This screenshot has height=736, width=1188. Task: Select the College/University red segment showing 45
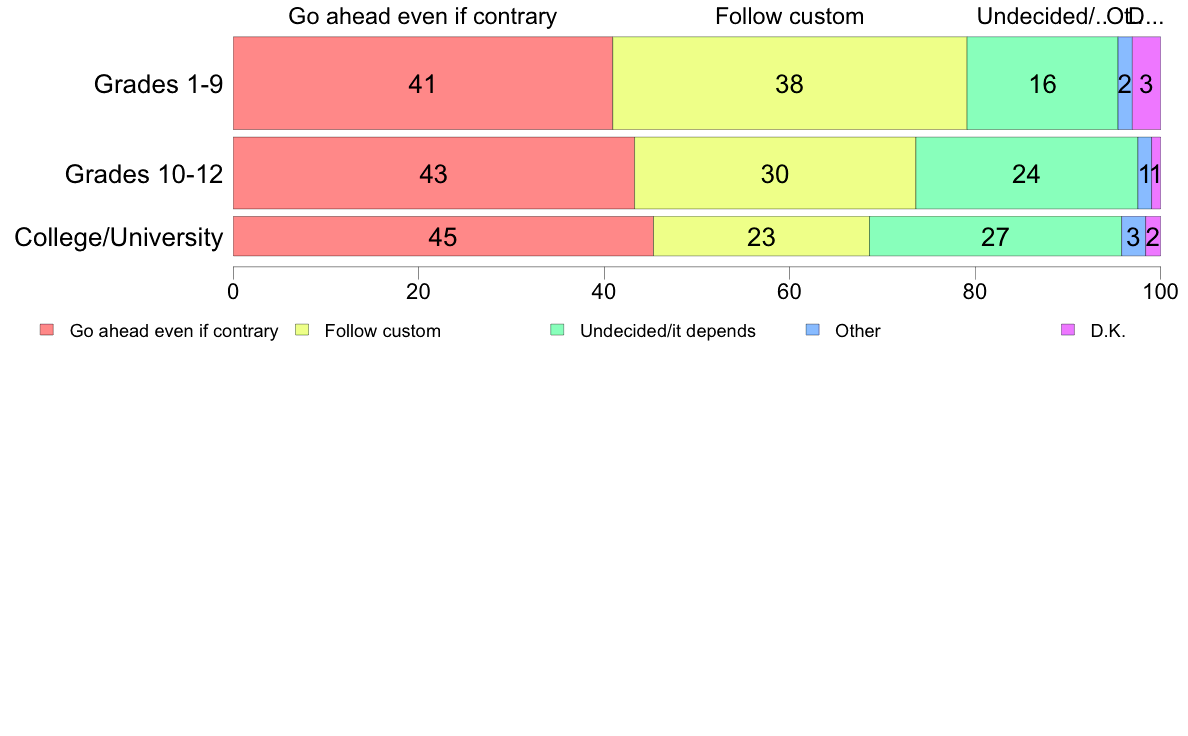click(443, 236)
